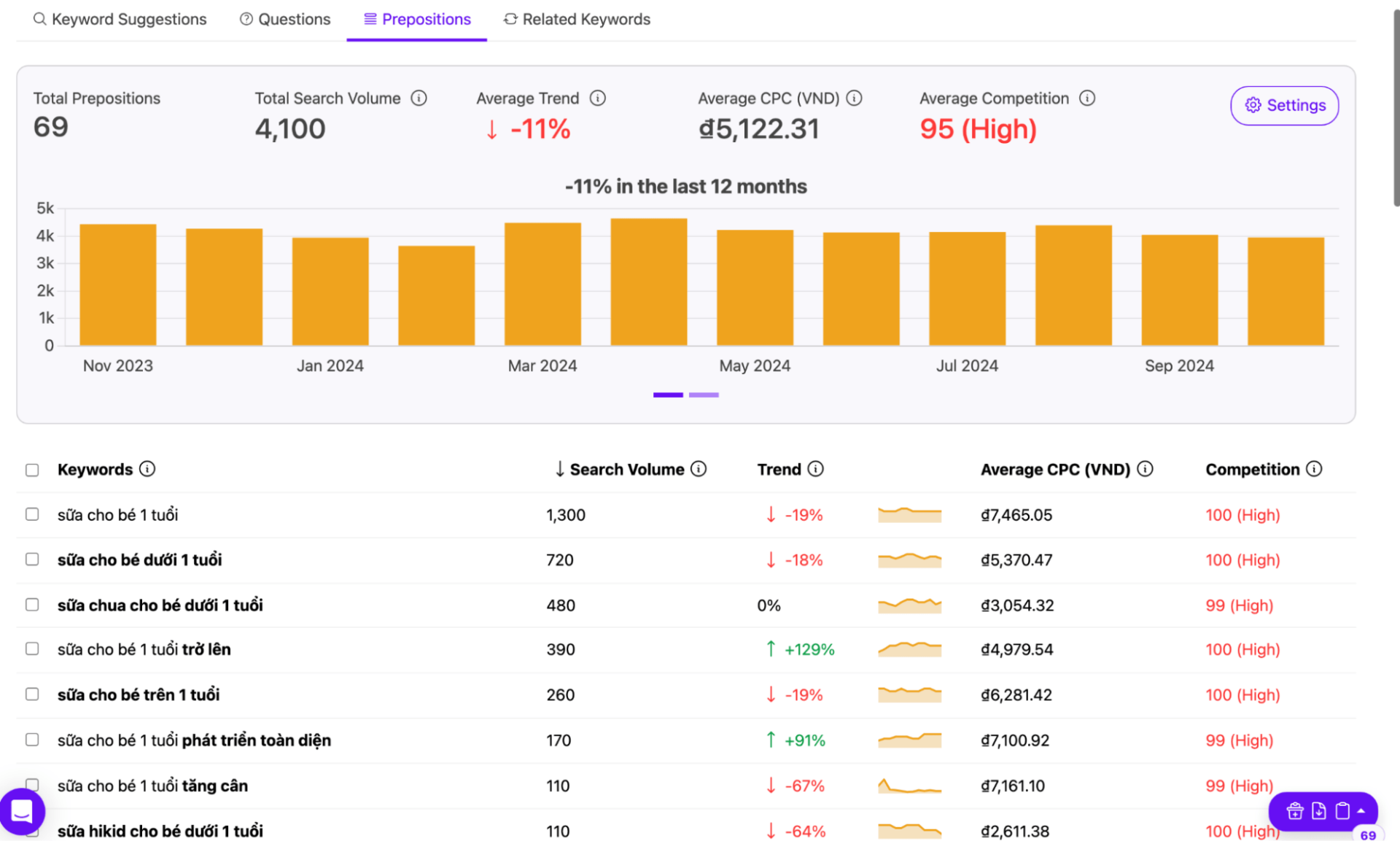This screenshot has height=841, width=1400.
Task: Click info icon next to Keywords column header
Action: click(147, 469)
